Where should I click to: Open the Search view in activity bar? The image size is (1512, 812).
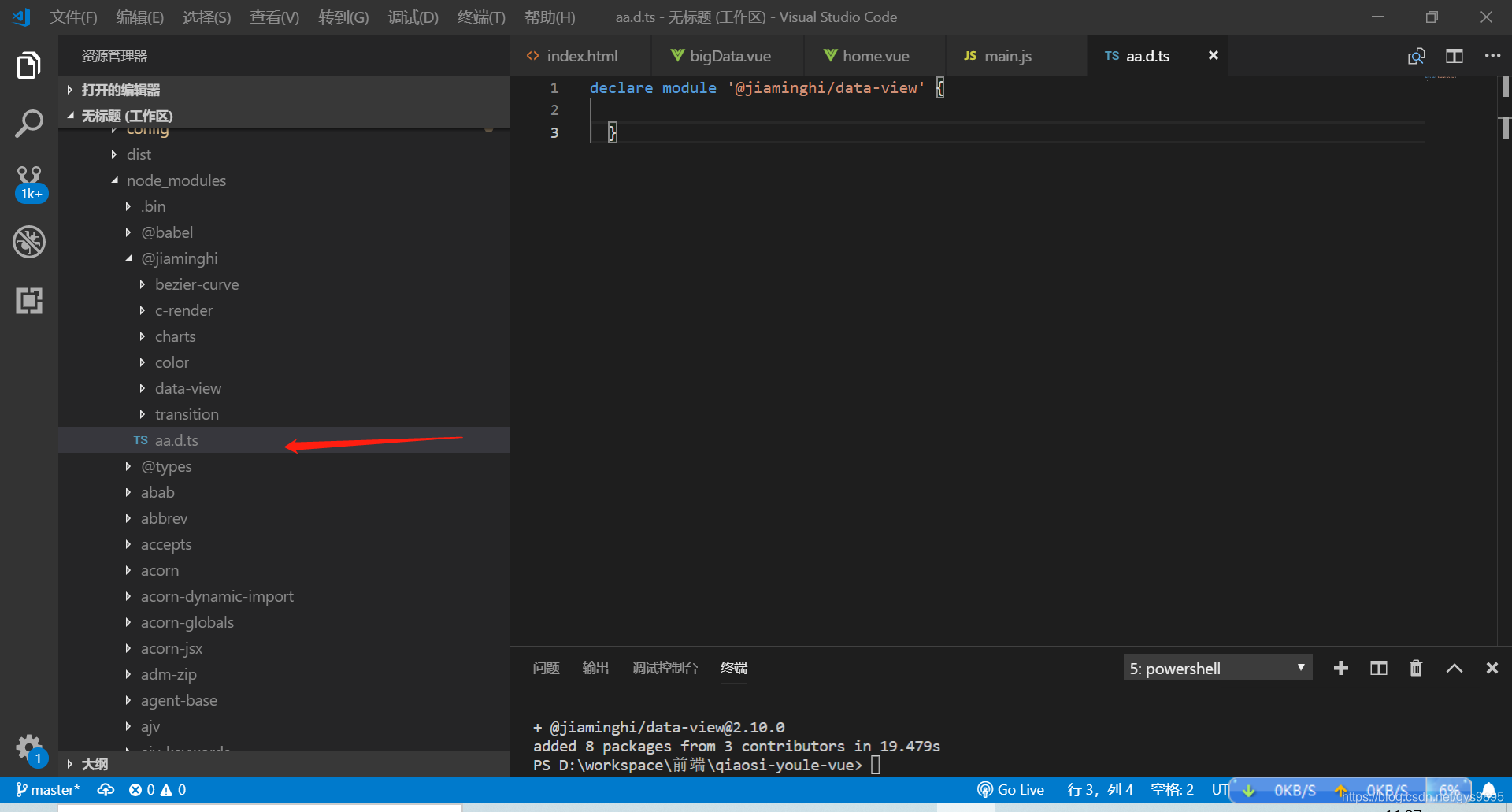28,124
